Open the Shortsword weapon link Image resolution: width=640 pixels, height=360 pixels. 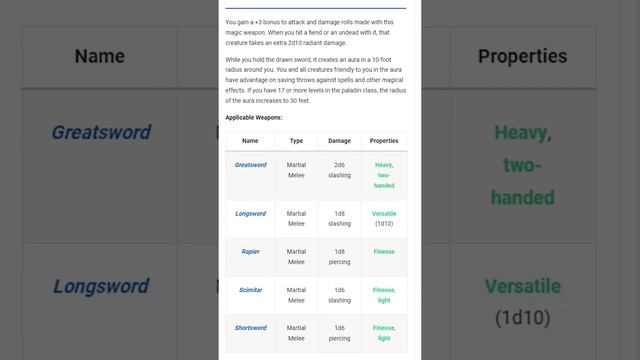point(250,328)
